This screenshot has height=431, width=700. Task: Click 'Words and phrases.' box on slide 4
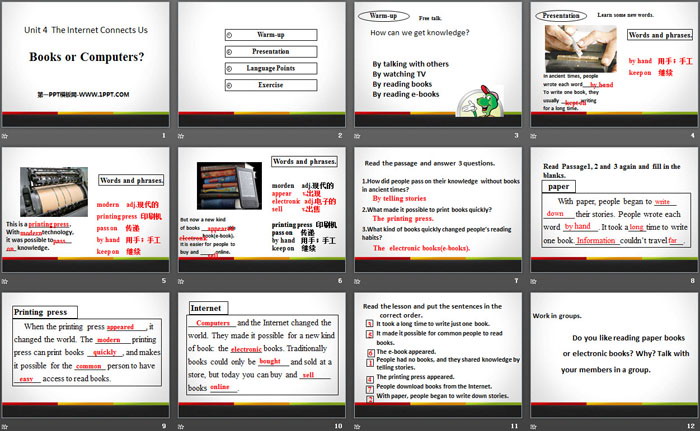click(660, 35)
